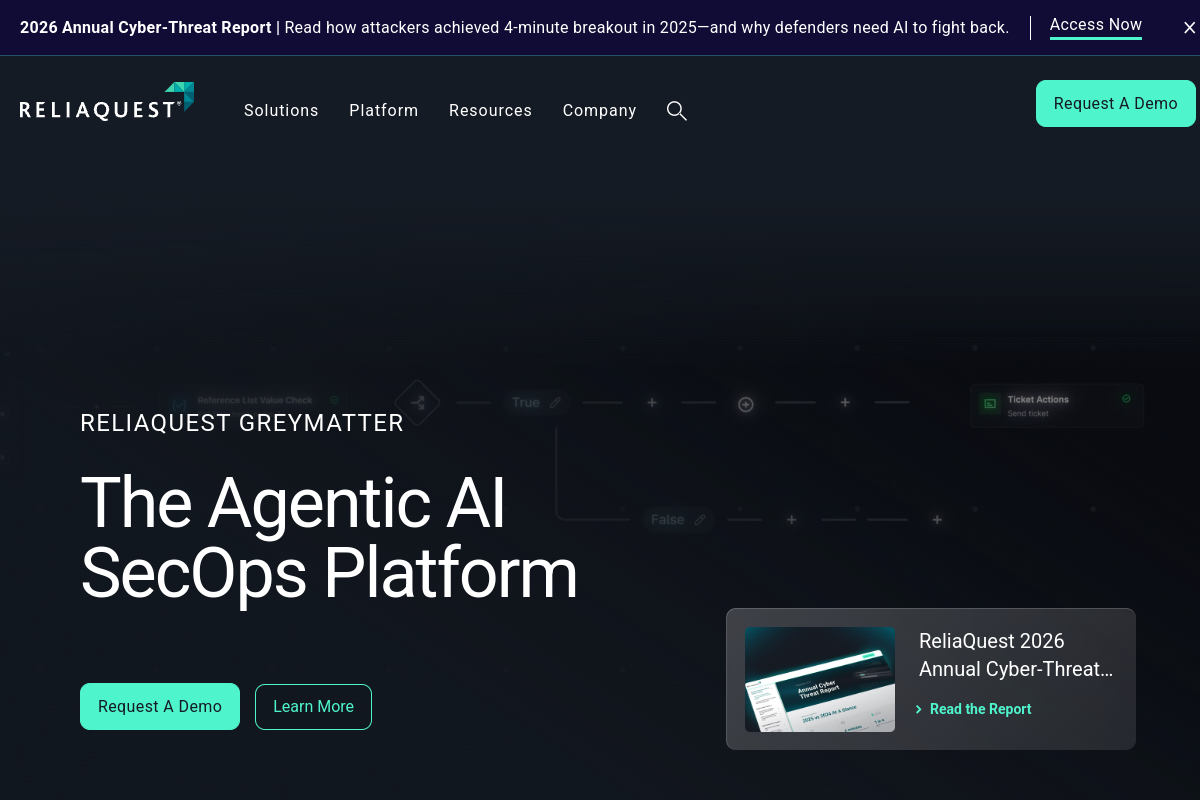
Task: Open the Annual Cyber Threat Report thumbnail
Action: pyautogui.click(x=820, y=679)
